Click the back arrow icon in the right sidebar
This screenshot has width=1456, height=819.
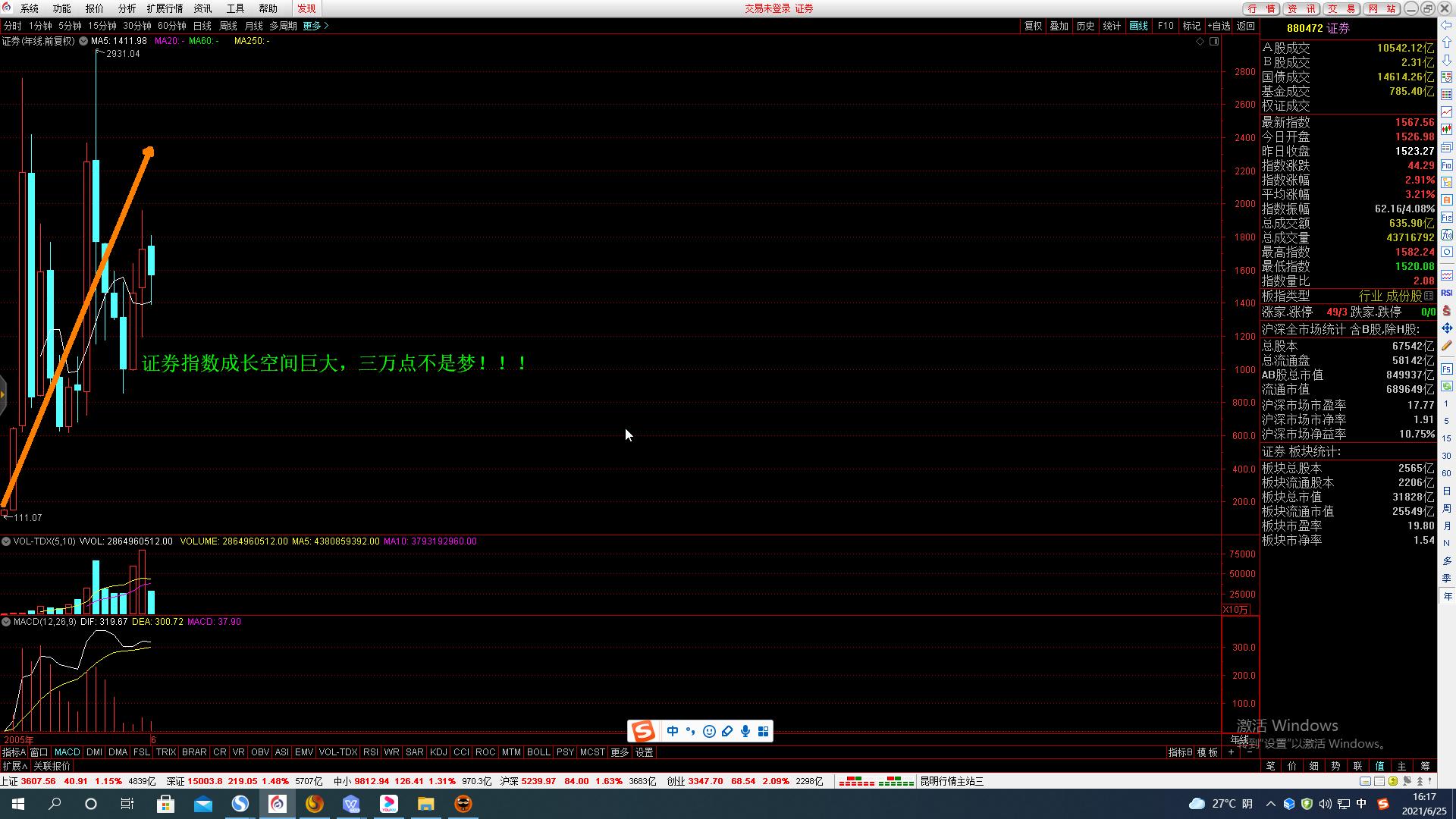point(1446,25)
